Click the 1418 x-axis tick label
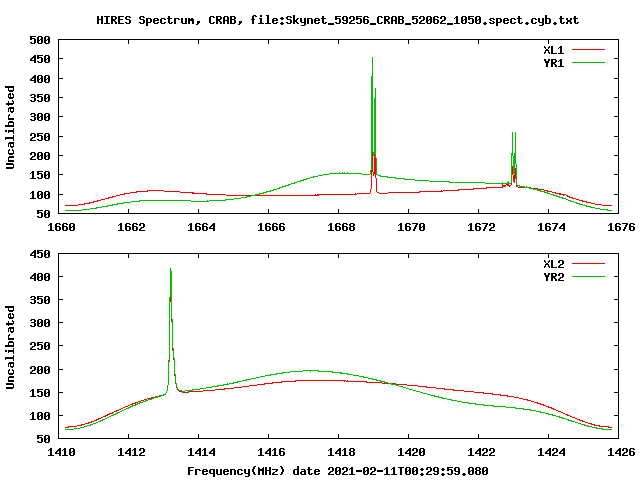 [341, 452]
